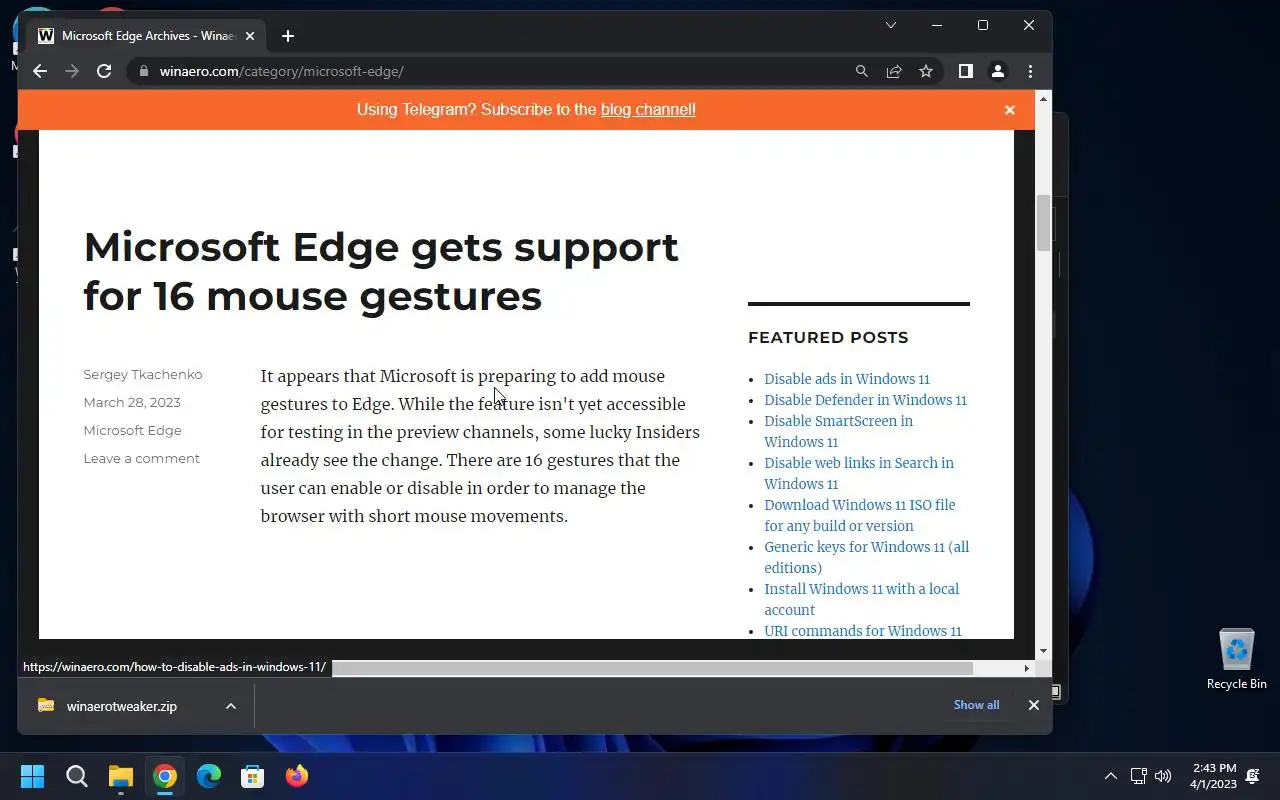Image resolution: width=1280 pixels, height=800 pixels.
Task: Open author Sergey Tkachenko's page
Action: tap(143, 374)
